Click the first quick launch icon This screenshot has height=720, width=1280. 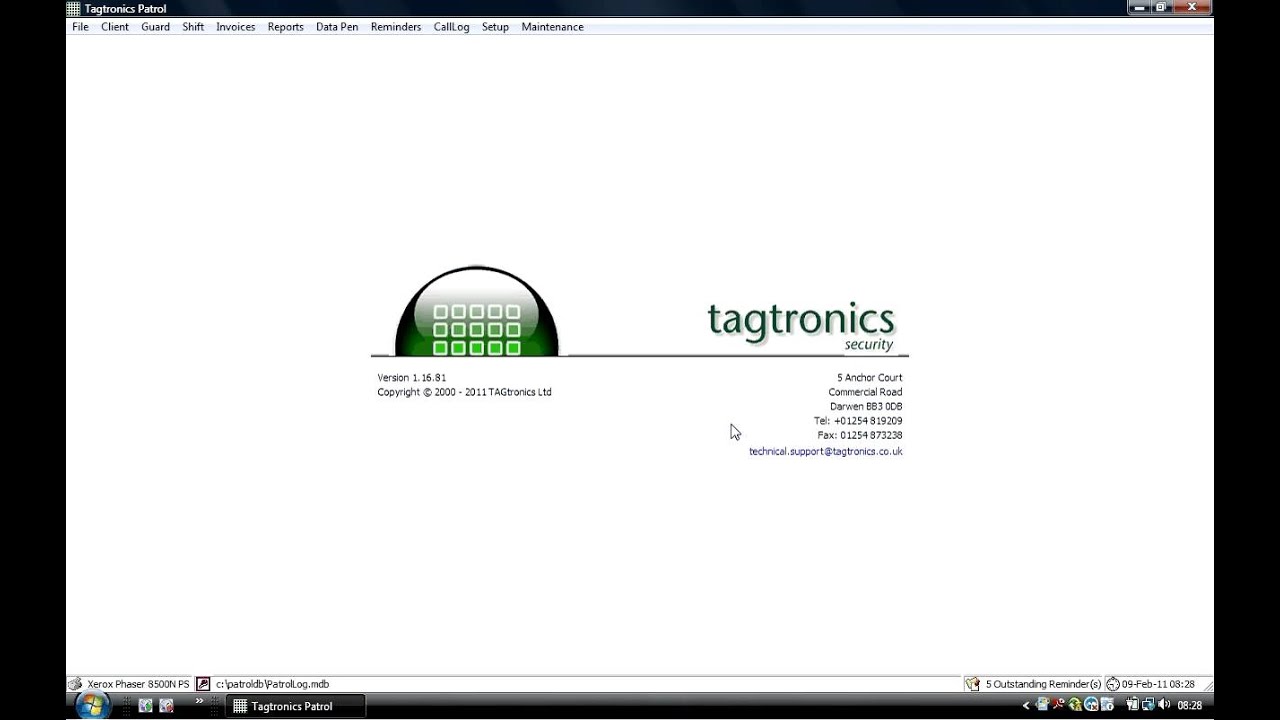point(145,706)
